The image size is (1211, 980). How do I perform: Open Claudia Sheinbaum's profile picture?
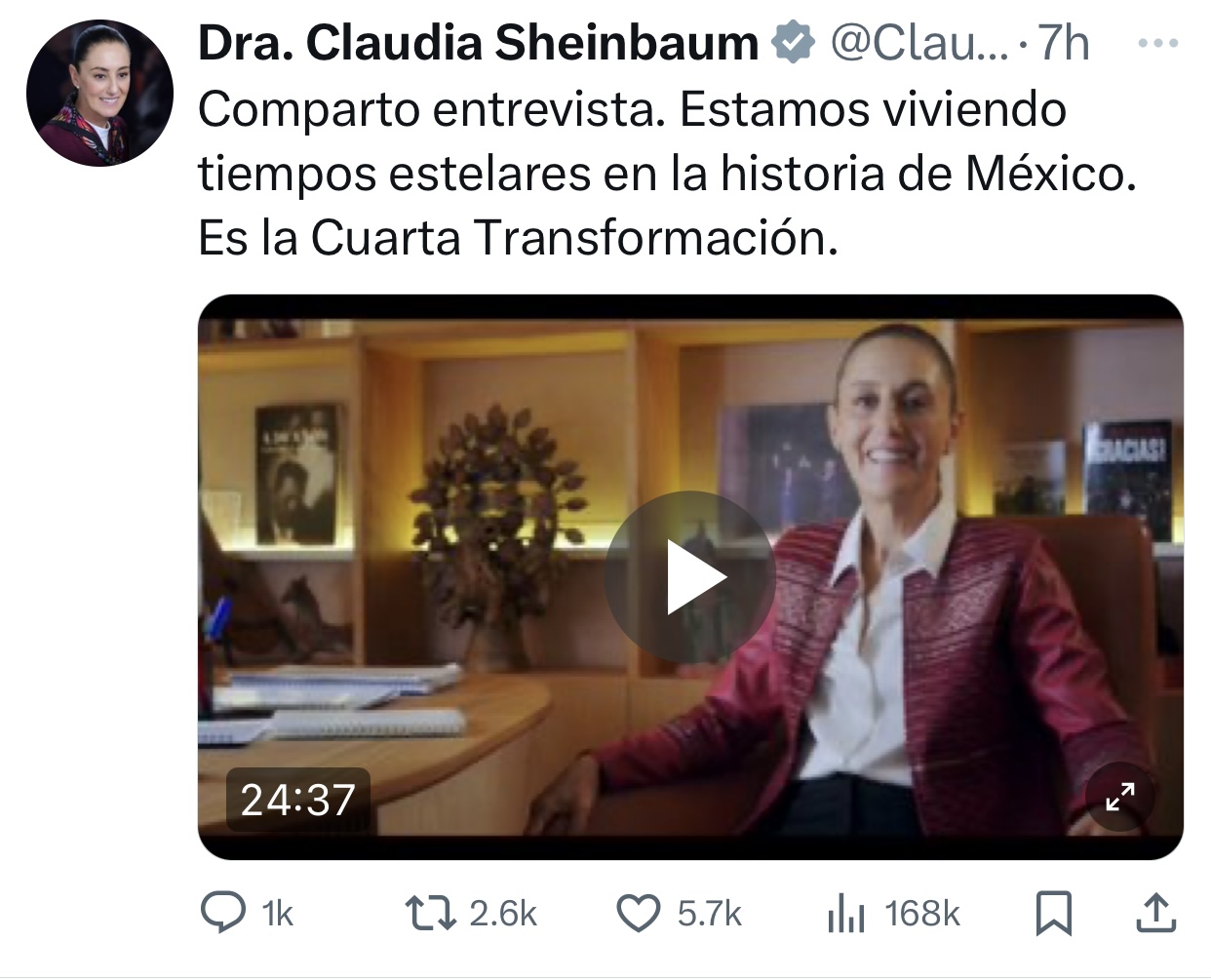(99, 94)
